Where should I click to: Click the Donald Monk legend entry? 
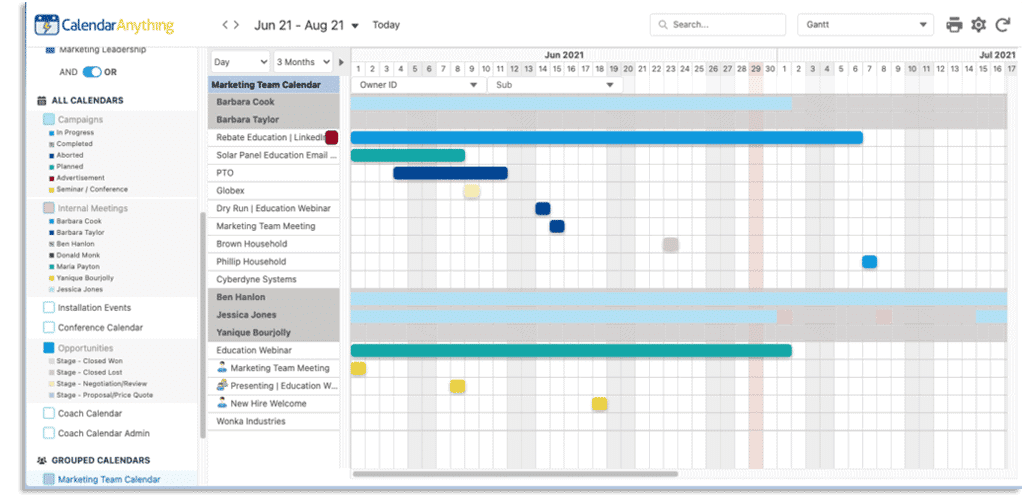73,255
